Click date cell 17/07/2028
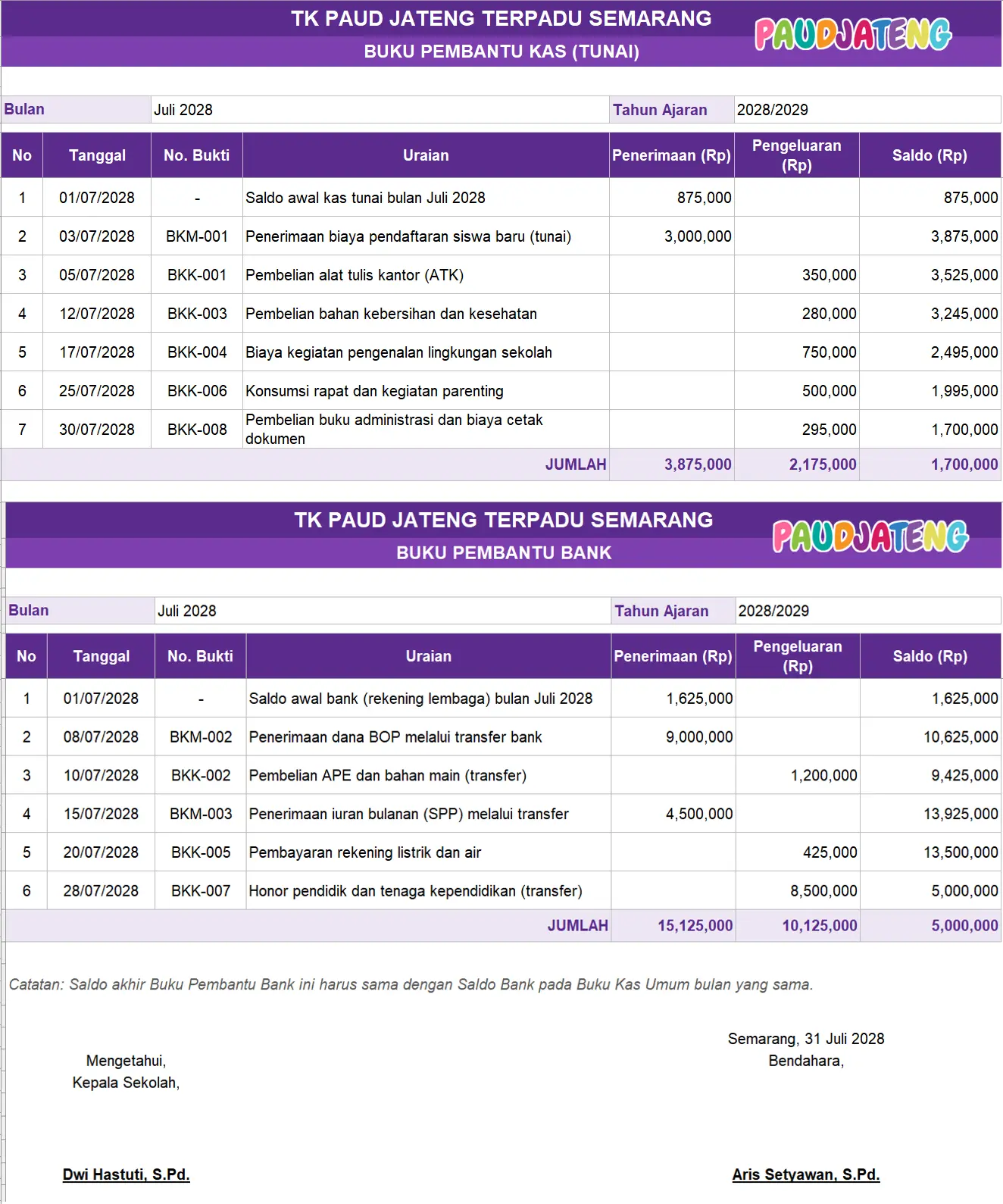The height and width of the screenshot is (1204, 1003). click(97, 352)
